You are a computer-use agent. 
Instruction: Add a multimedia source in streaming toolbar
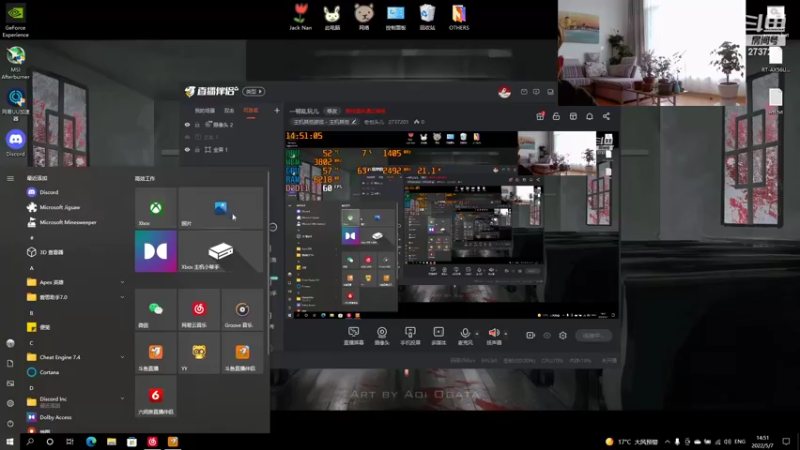pos(438,336)
